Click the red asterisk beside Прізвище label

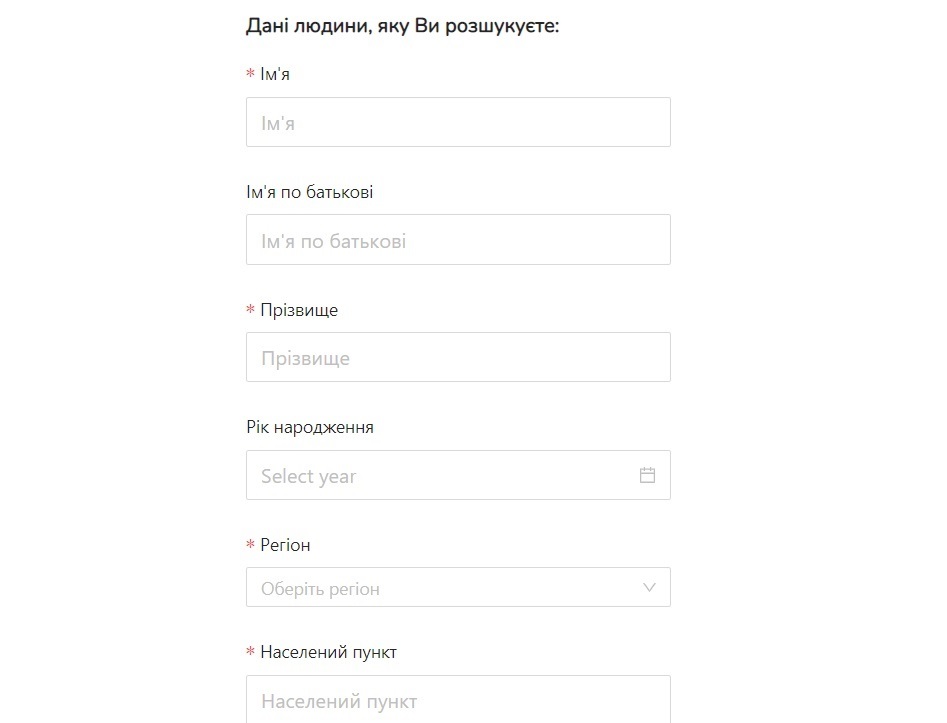(x=251, y=310)
